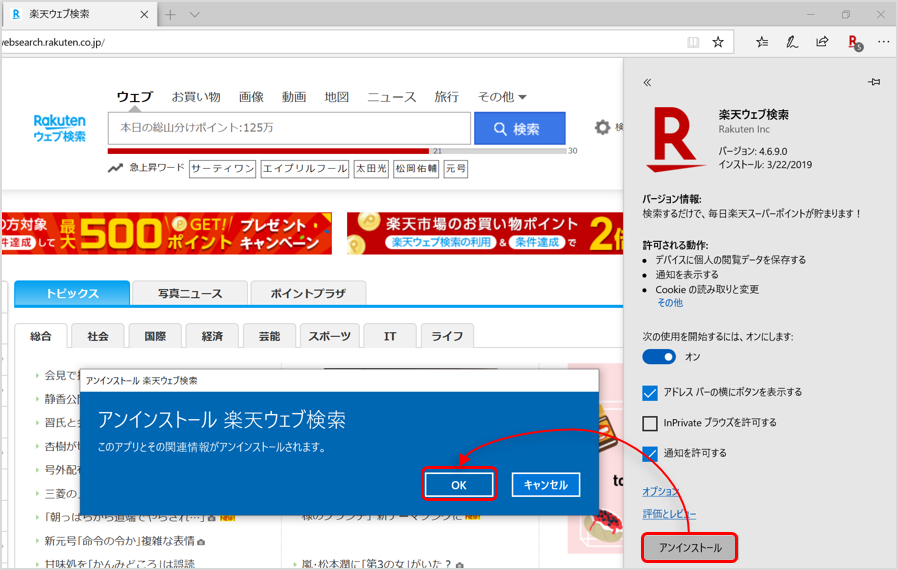Image resolution: width=898 pixels, height=570 pixels.
Task: Click the trending word サーティワン
Action: click(222, 168)
